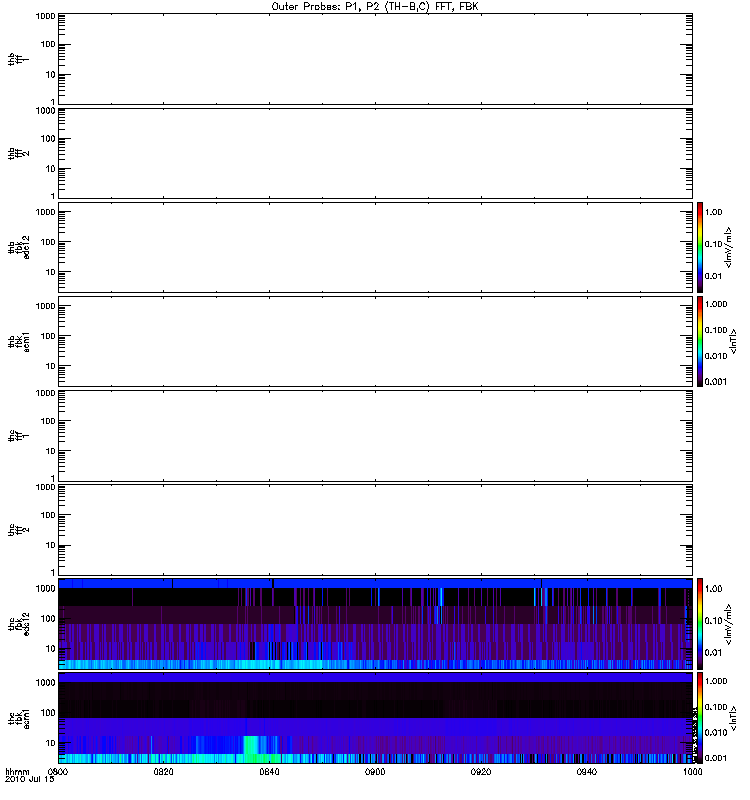Click the 0.10 tick on thb edc12 color bar

[x=713, y=244]
